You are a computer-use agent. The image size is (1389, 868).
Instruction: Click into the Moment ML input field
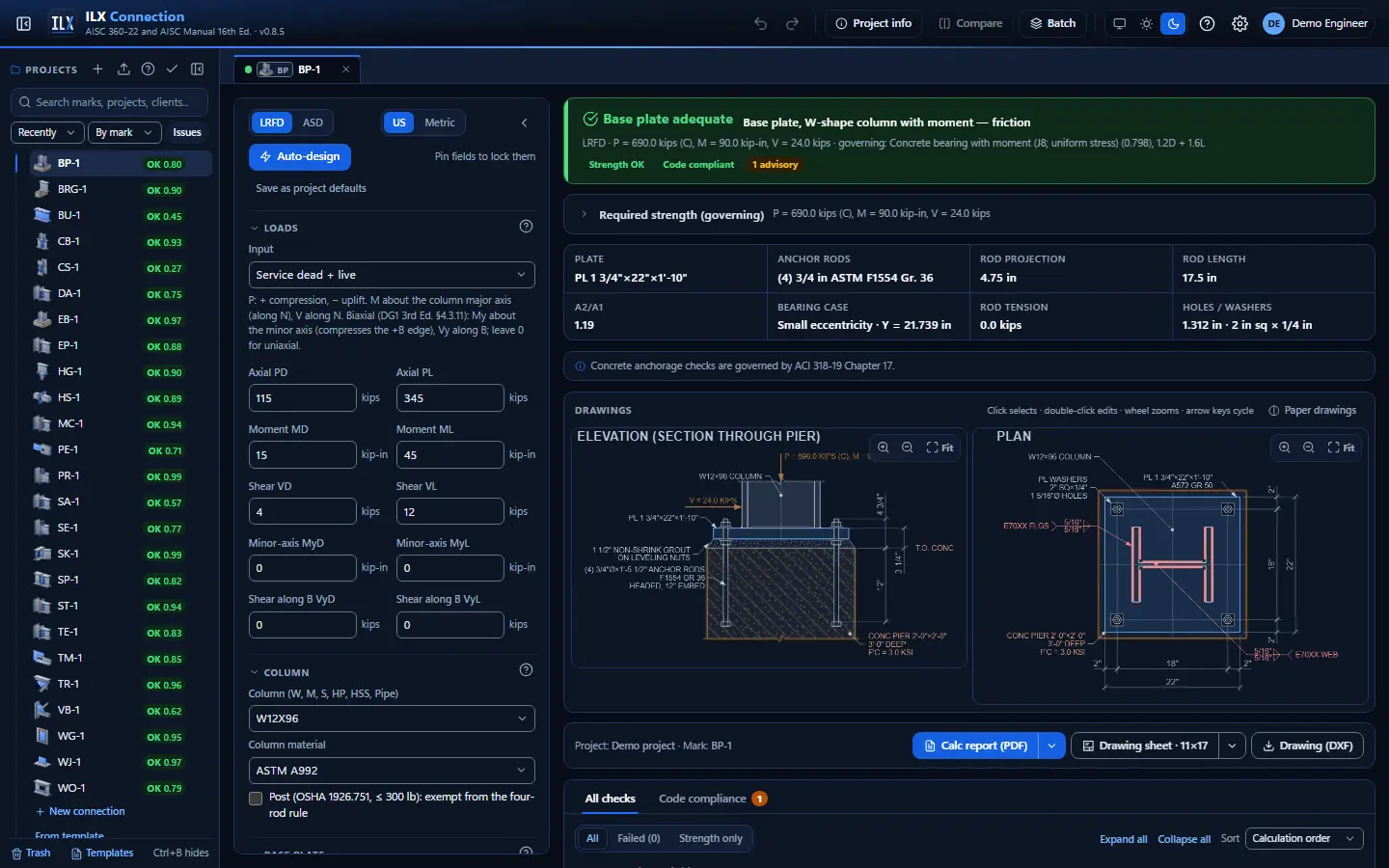pyautogui.click(x=449, y=455)
